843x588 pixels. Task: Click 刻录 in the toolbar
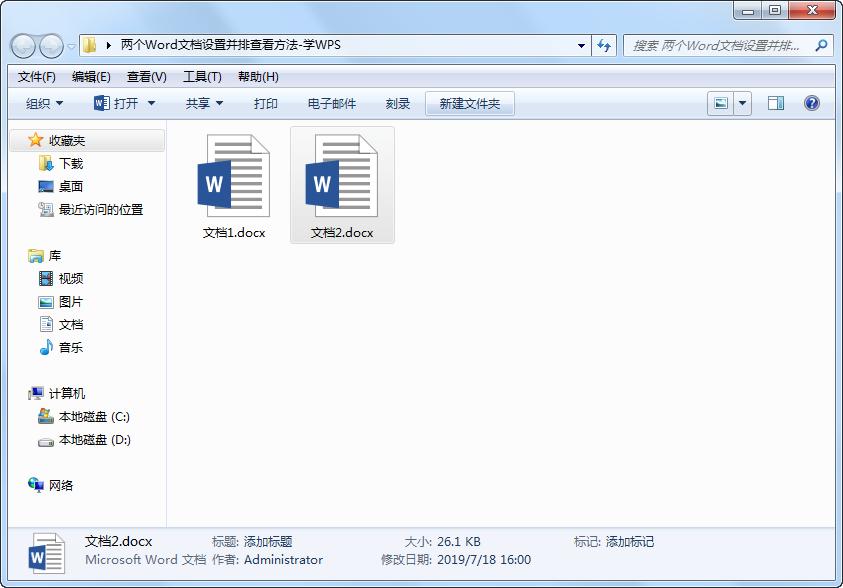pyautogui.click(x=398, y=103)
